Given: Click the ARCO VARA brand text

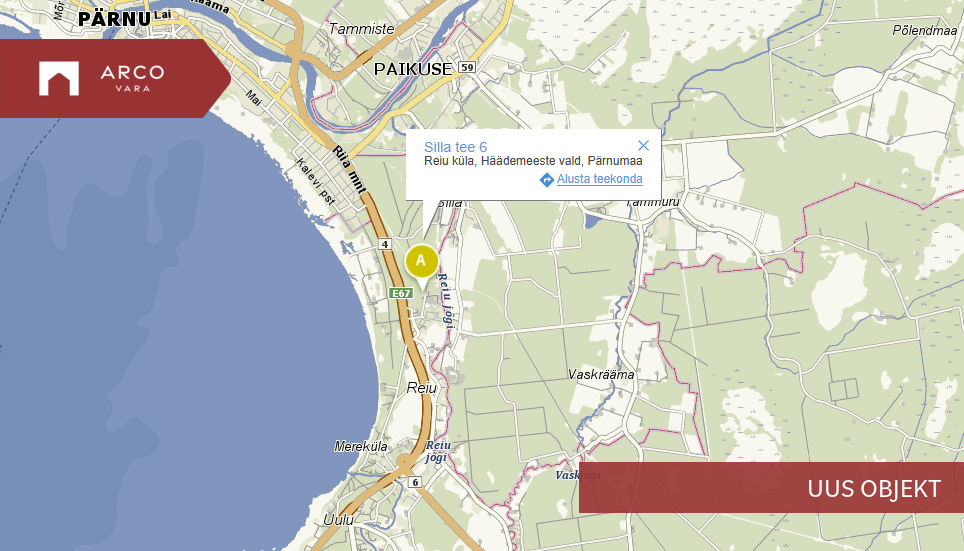Looking at the screenshot, I should click(132, 77).
